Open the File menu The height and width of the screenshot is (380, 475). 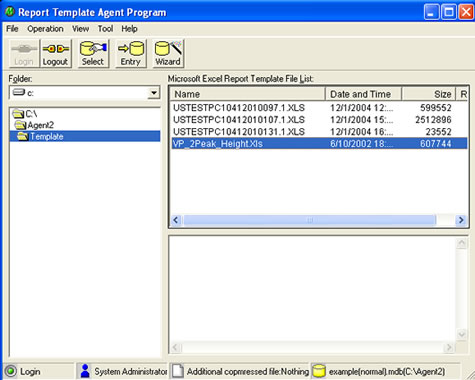12,29
